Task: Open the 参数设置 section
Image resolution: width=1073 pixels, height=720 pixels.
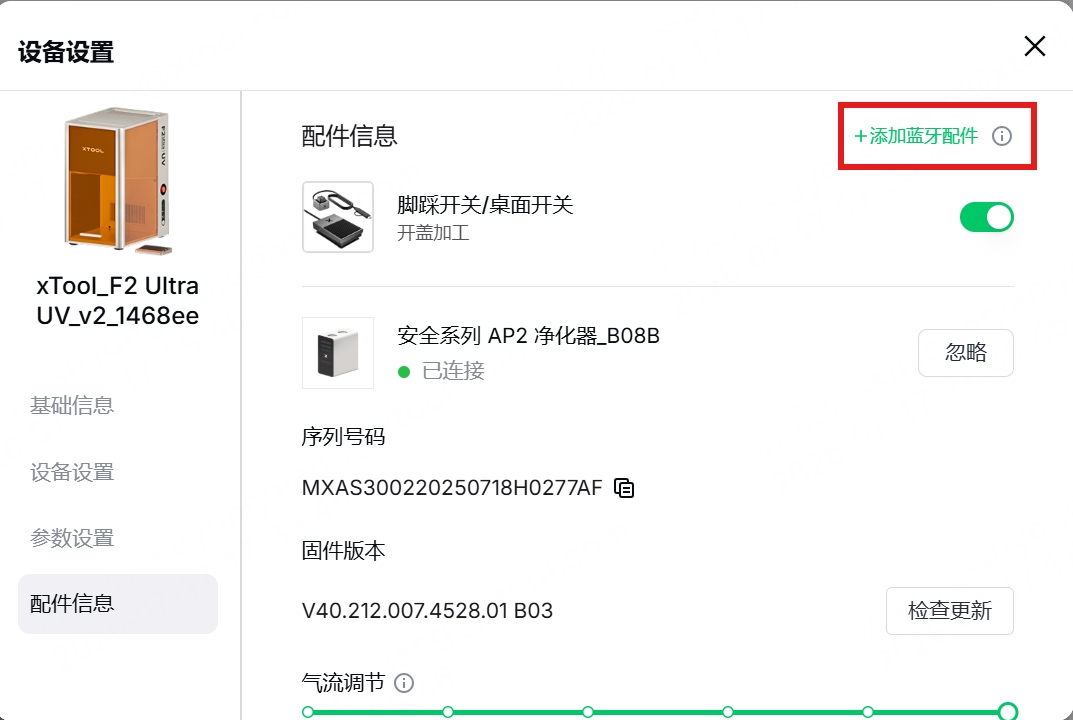Action: point(72,538)
